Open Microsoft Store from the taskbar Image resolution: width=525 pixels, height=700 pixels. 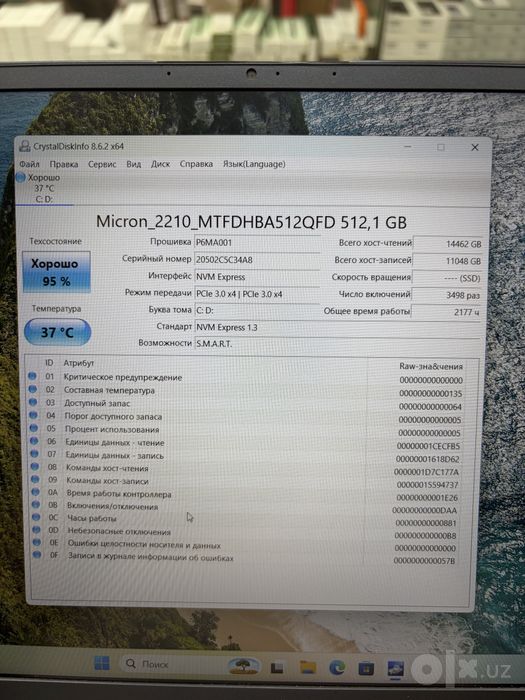tap(366, 668)
